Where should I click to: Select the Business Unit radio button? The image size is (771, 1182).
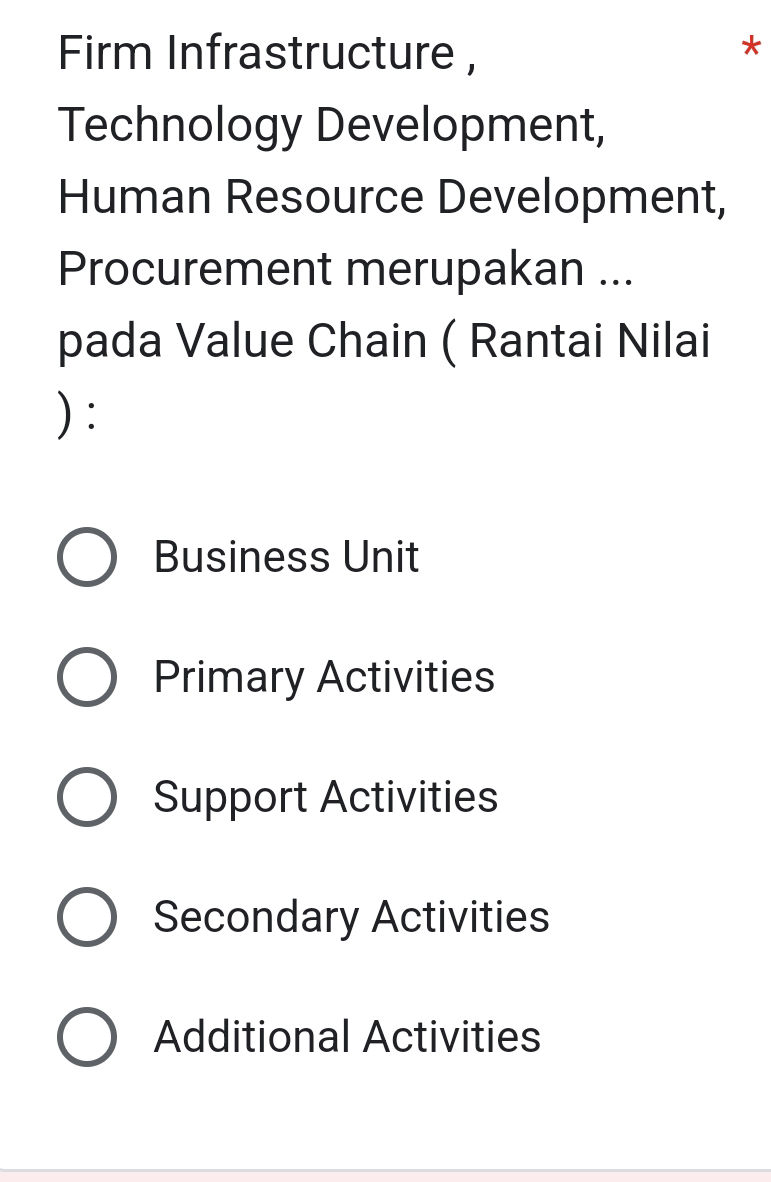coord(86,557)
